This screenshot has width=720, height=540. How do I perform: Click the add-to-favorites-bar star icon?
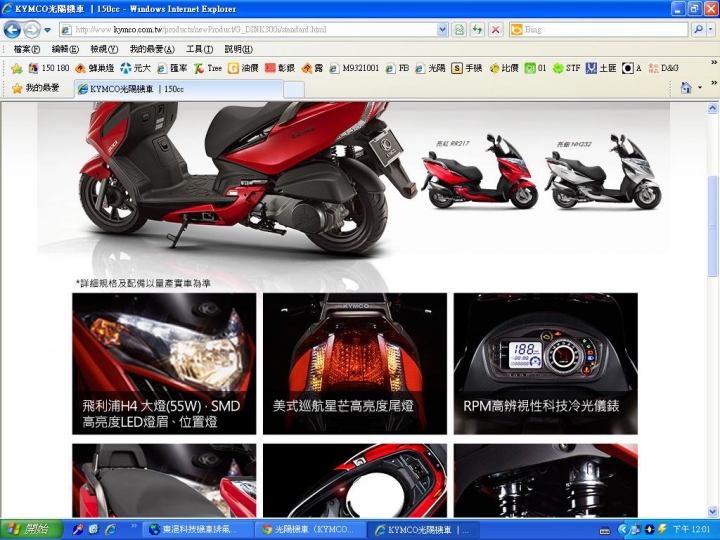click(17, 68)
